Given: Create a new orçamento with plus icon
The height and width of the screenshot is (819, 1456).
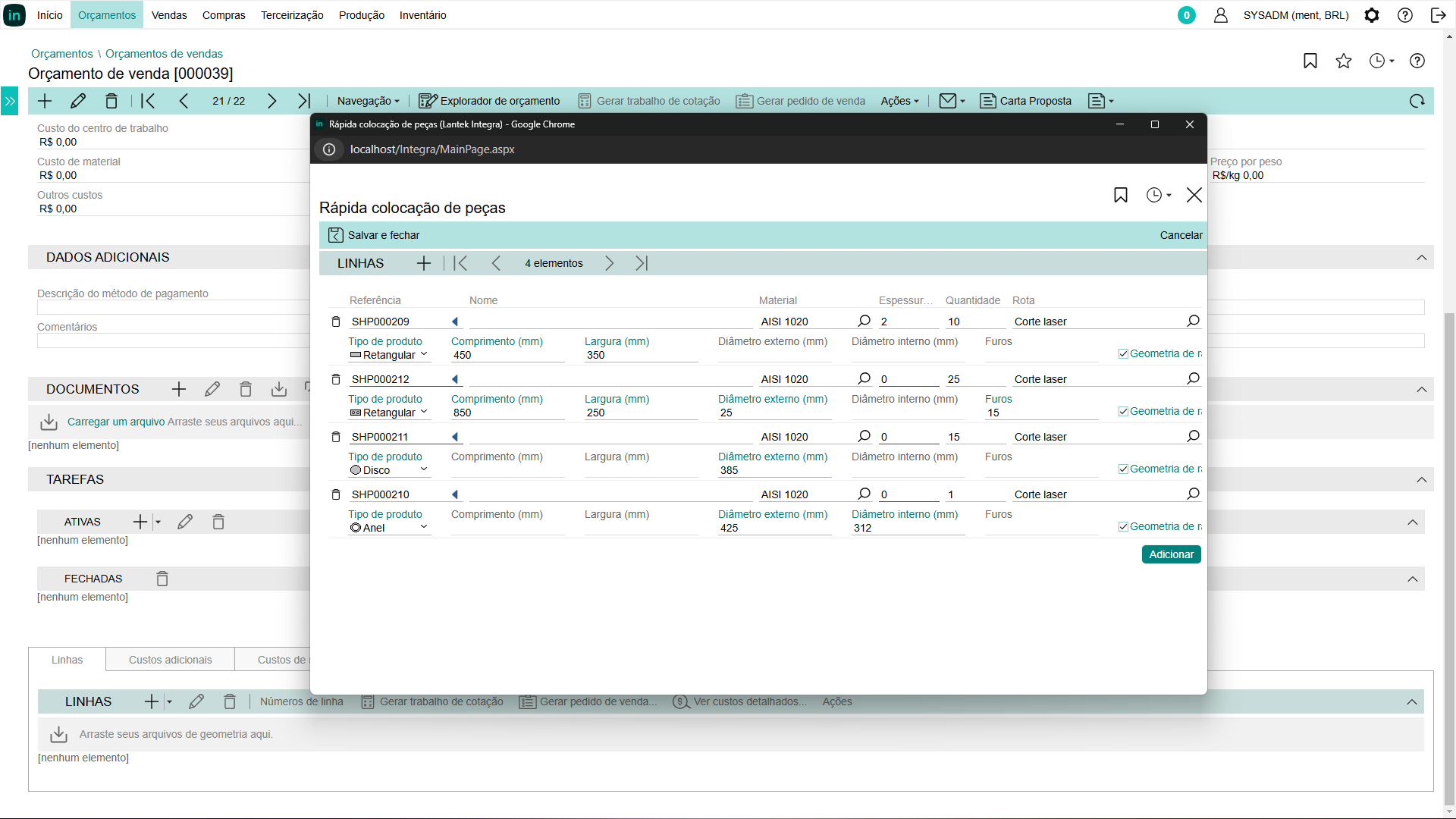Looking at the screenshot, I should pos(45,101).
